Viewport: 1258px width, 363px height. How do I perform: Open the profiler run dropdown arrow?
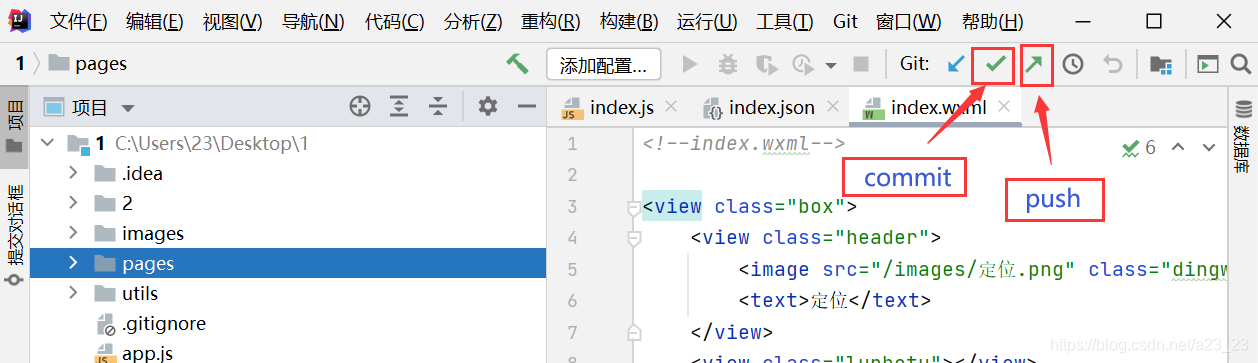point(830,66)
